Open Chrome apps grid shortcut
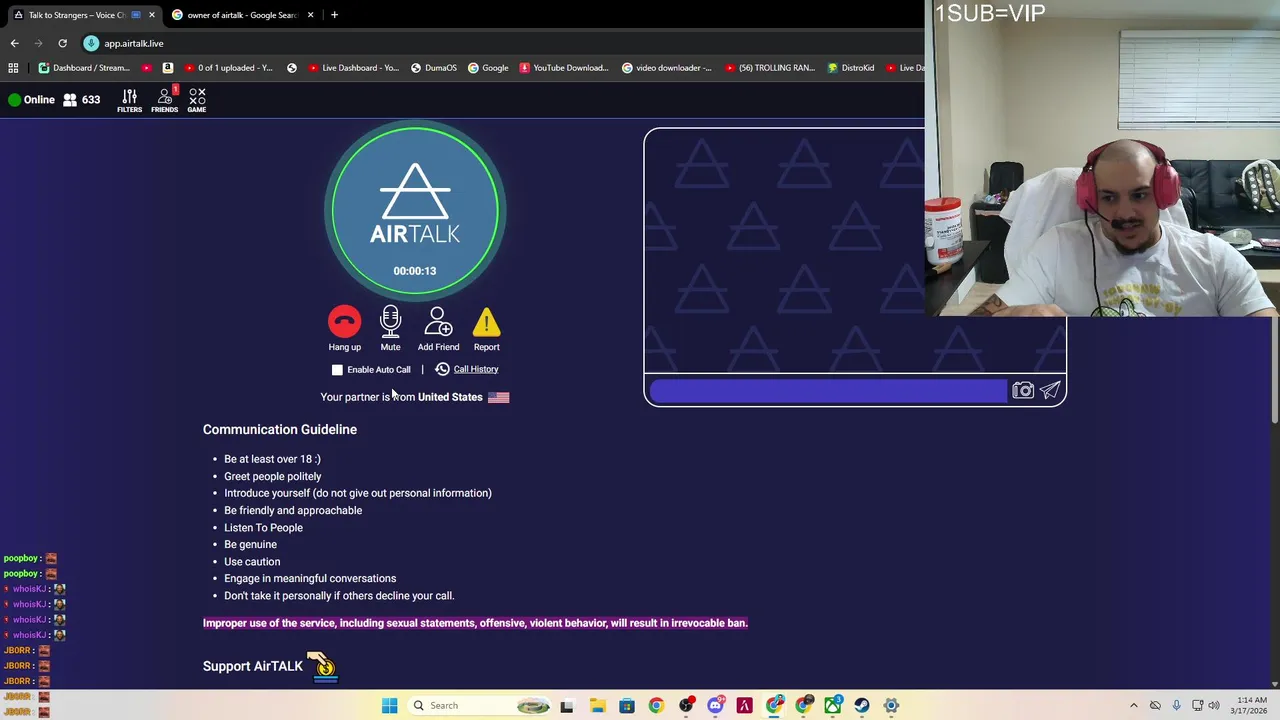 tap(13, 68)
